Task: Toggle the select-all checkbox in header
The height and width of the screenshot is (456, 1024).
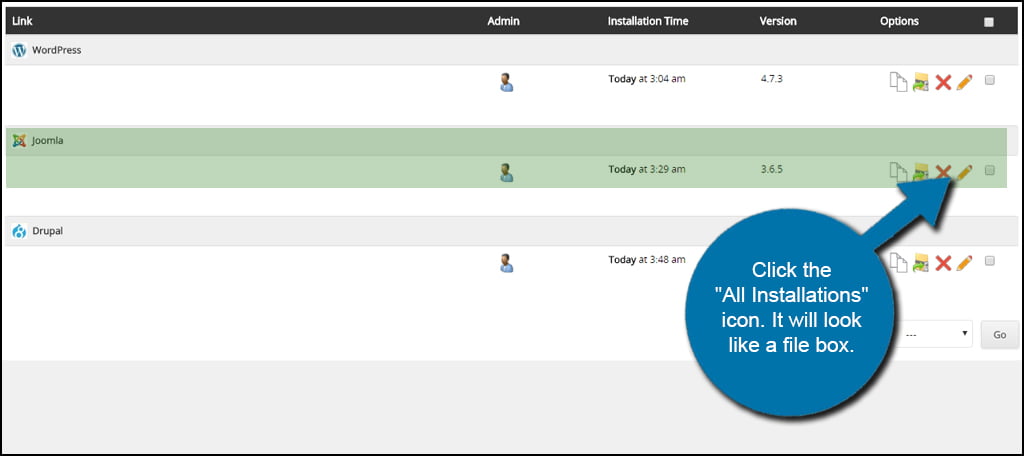Action: click(x=989, y=22)
